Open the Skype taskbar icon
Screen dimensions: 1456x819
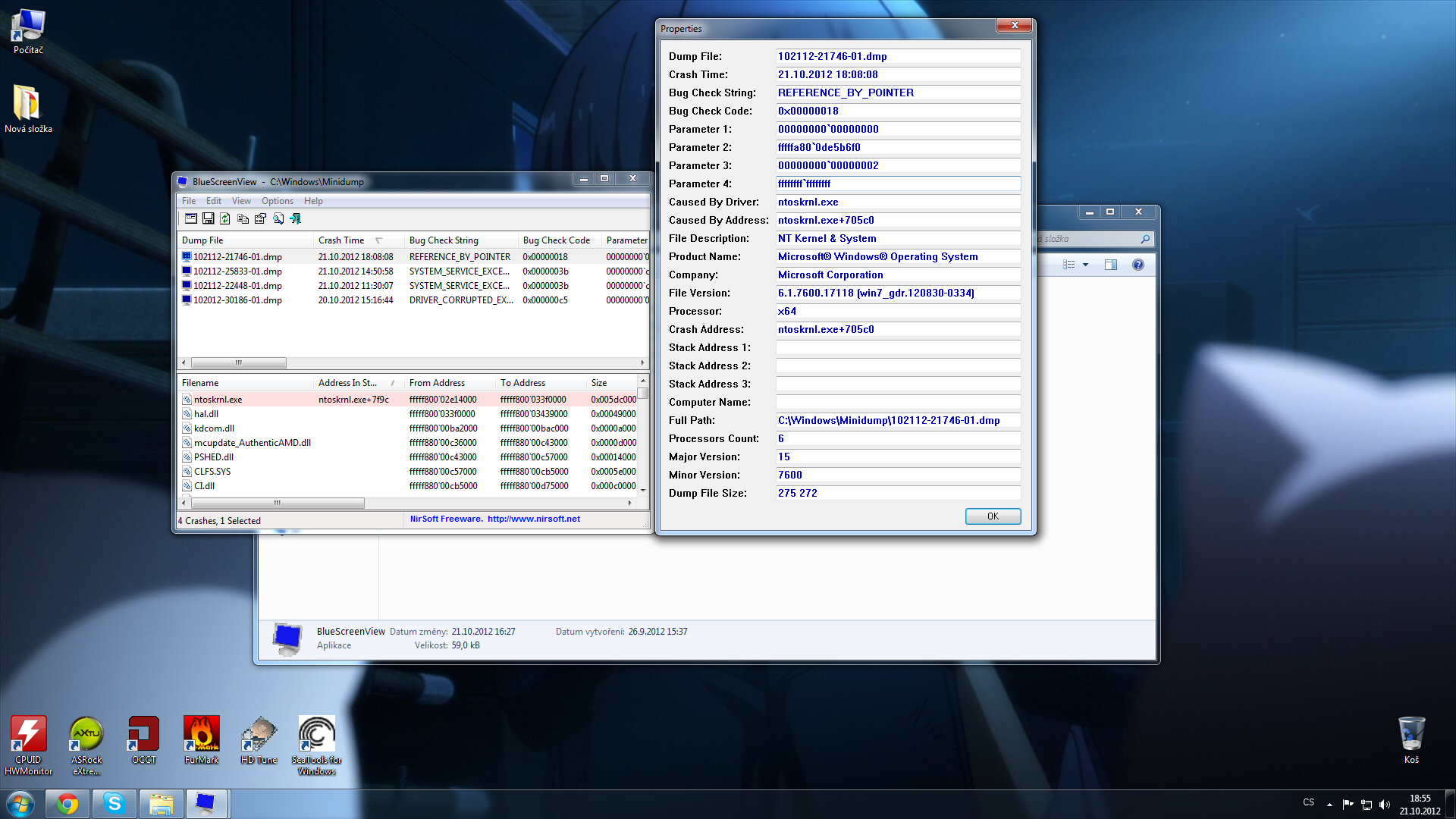(115, 803)
